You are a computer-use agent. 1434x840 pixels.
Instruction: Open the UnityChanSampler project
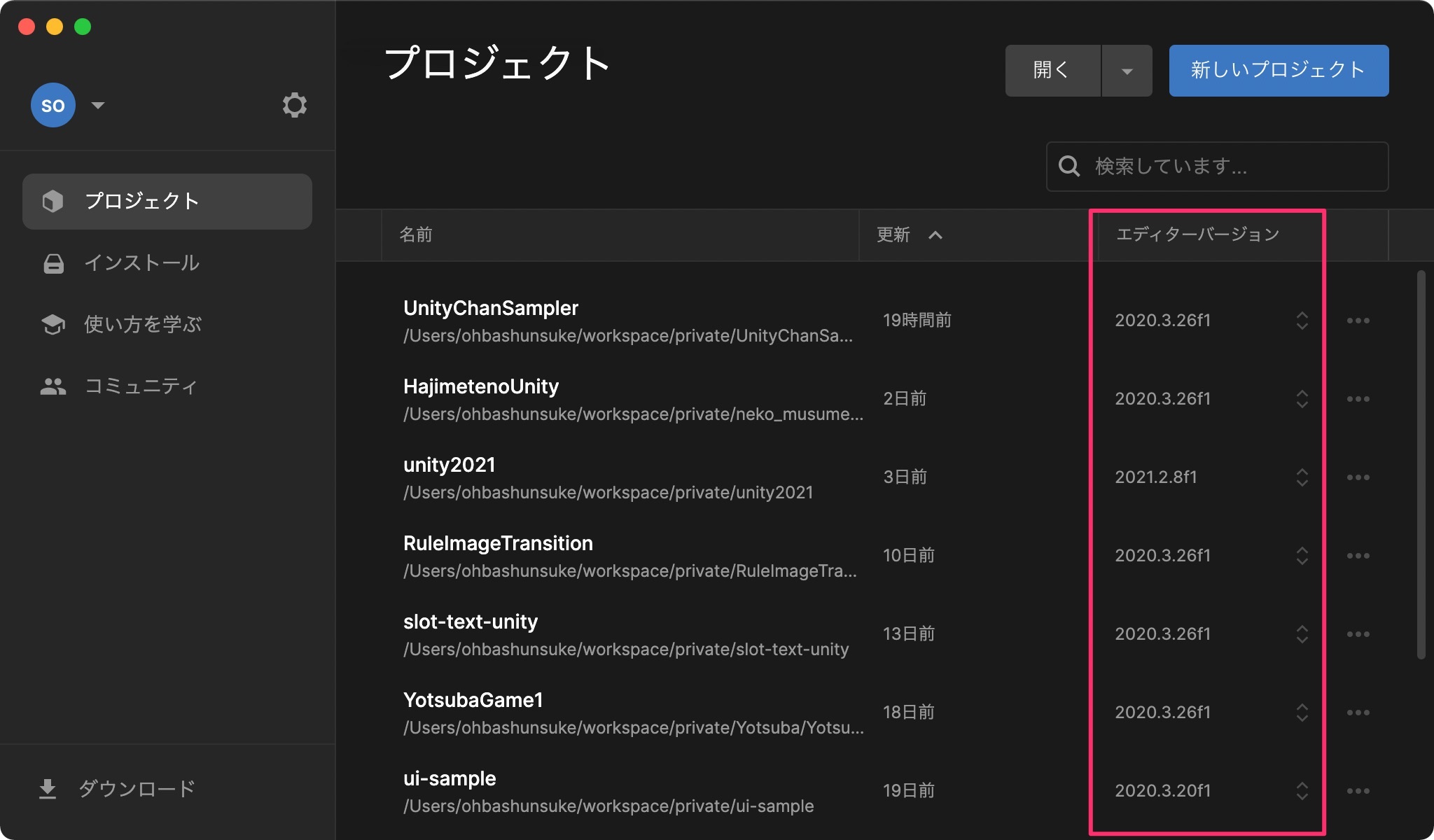pyautogui.click(x=491, y=308)
